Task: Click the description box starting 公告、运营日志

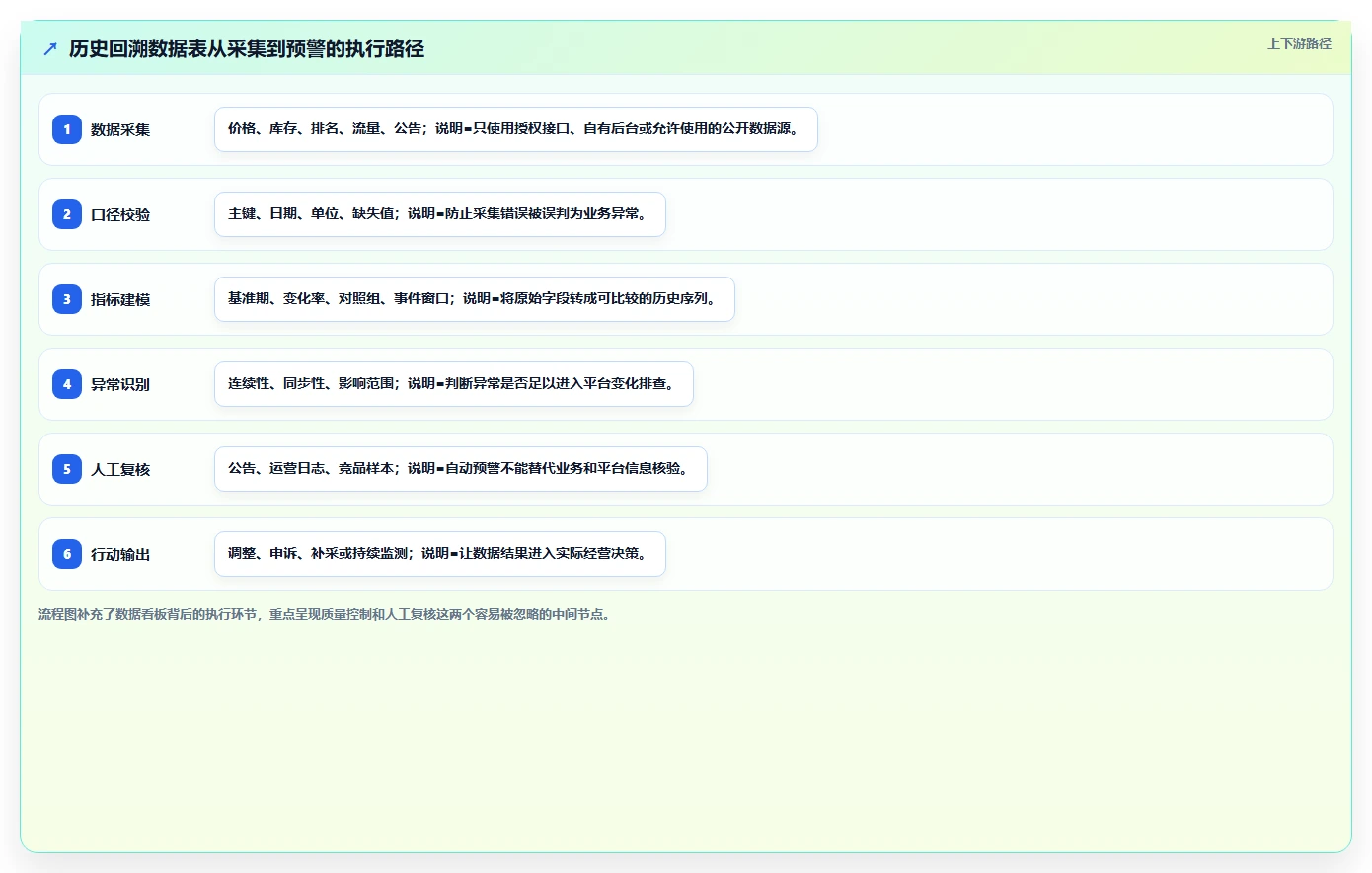Action: point(461,469)
